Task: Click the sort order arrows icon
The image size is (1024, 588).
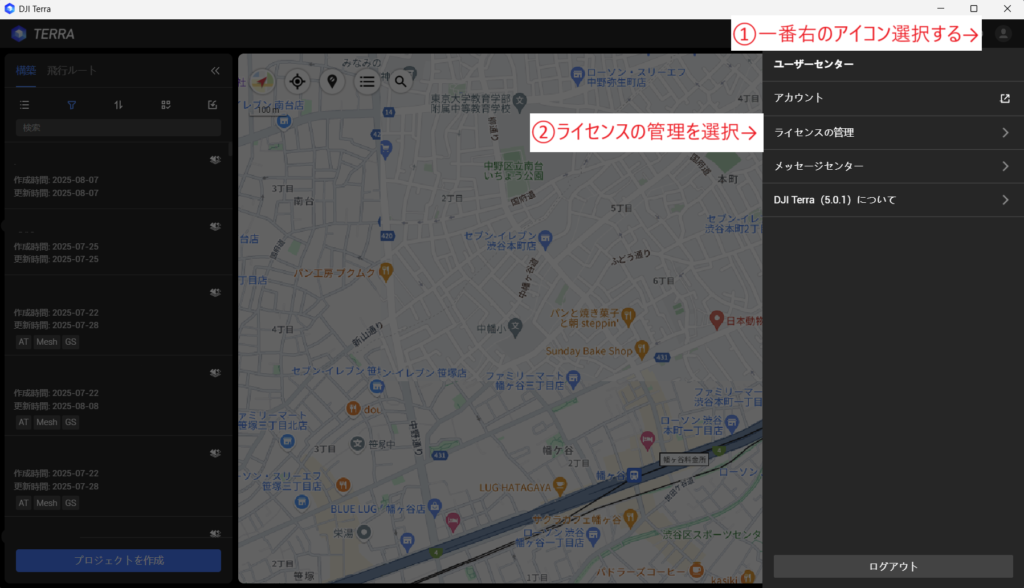Action: 118,104
